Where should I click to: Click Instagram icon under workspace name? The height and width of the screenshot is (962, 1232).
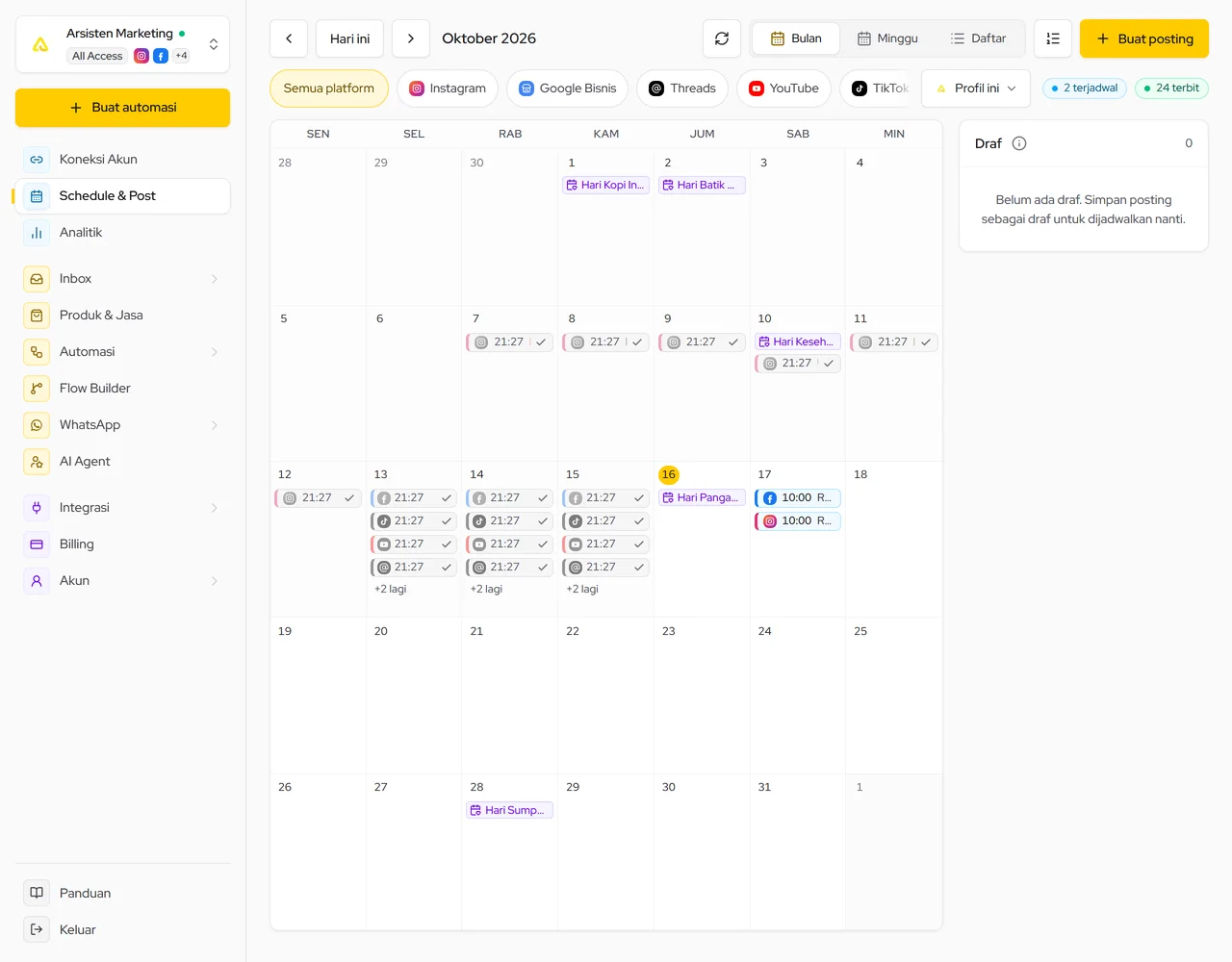pyautogui.click(x=141, y=56)
